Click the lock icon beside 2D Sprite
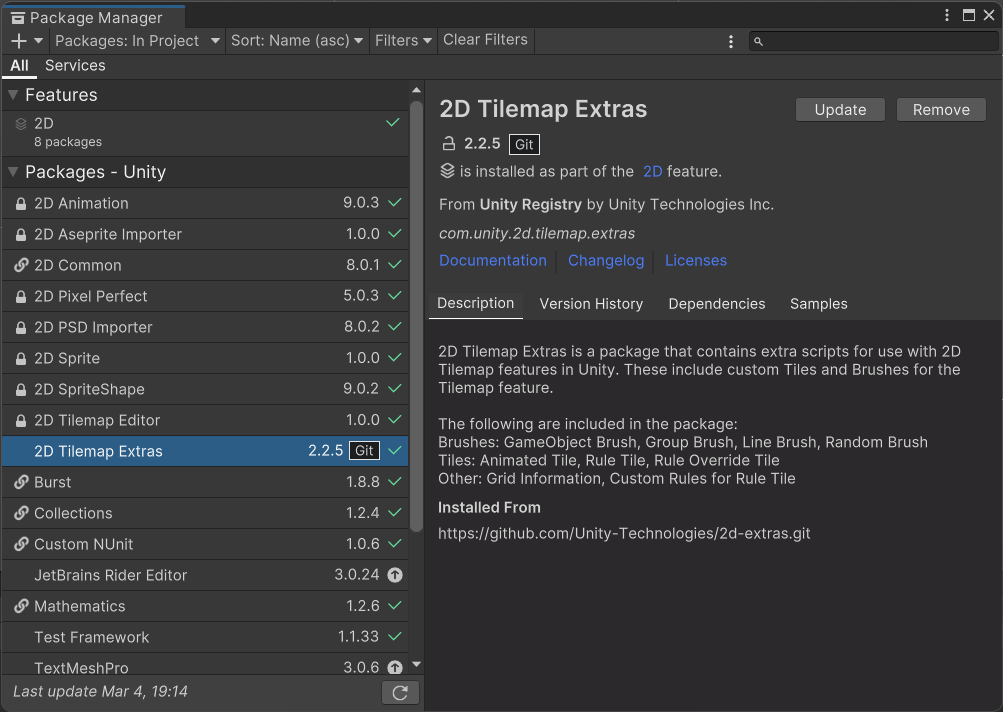Image resolution: width=1003 pixels, height=712 pixels. 21,359
